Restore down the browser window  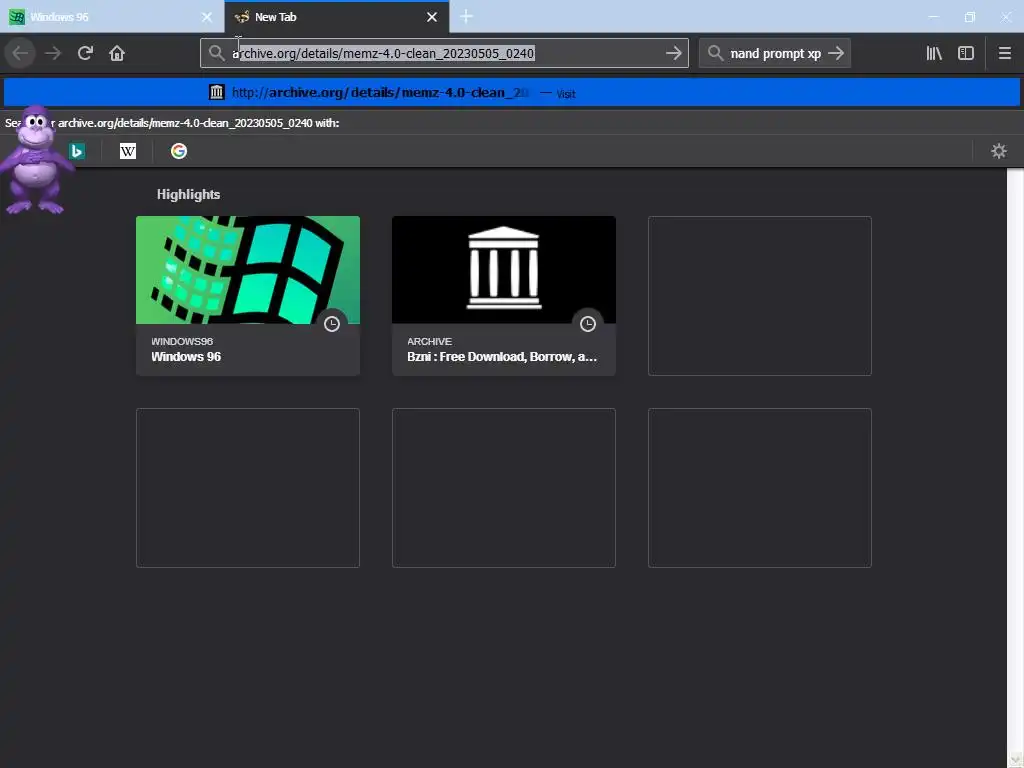coord(970,17)
